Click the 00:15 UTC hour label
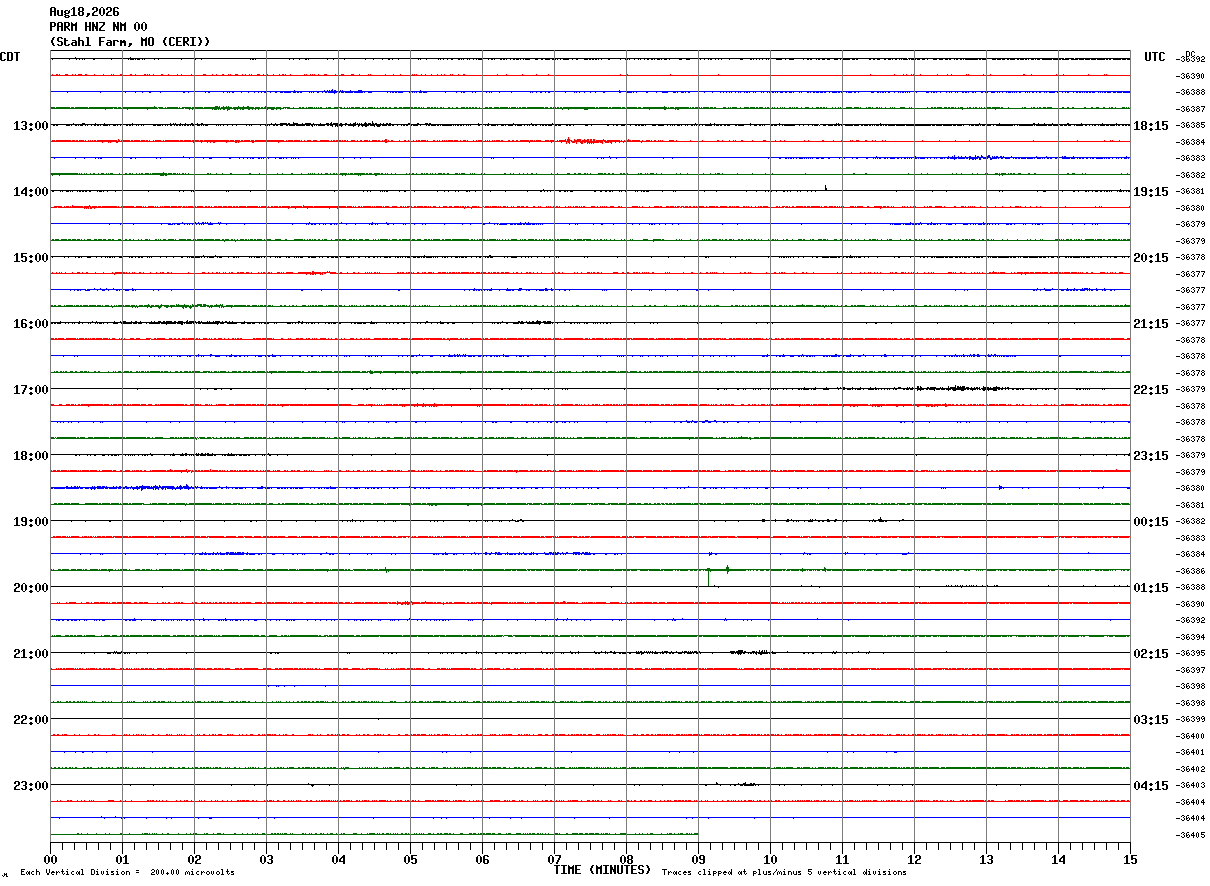 click(1151, 522)
